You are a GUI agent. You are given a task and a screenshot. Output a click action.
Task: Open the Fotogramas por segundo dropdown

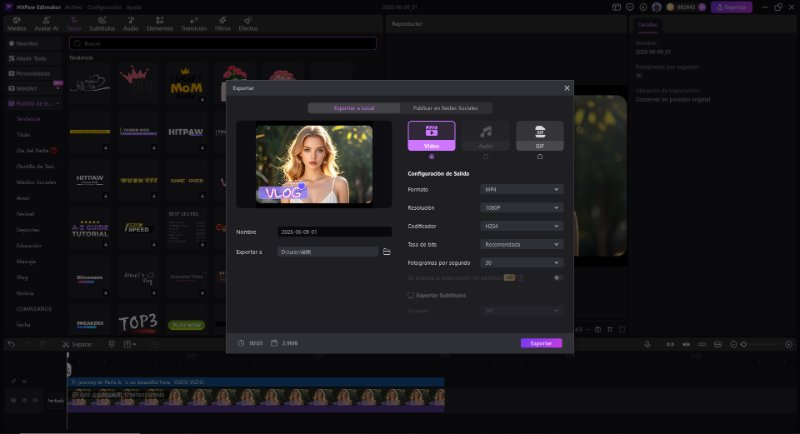click(x=521, y=263)
